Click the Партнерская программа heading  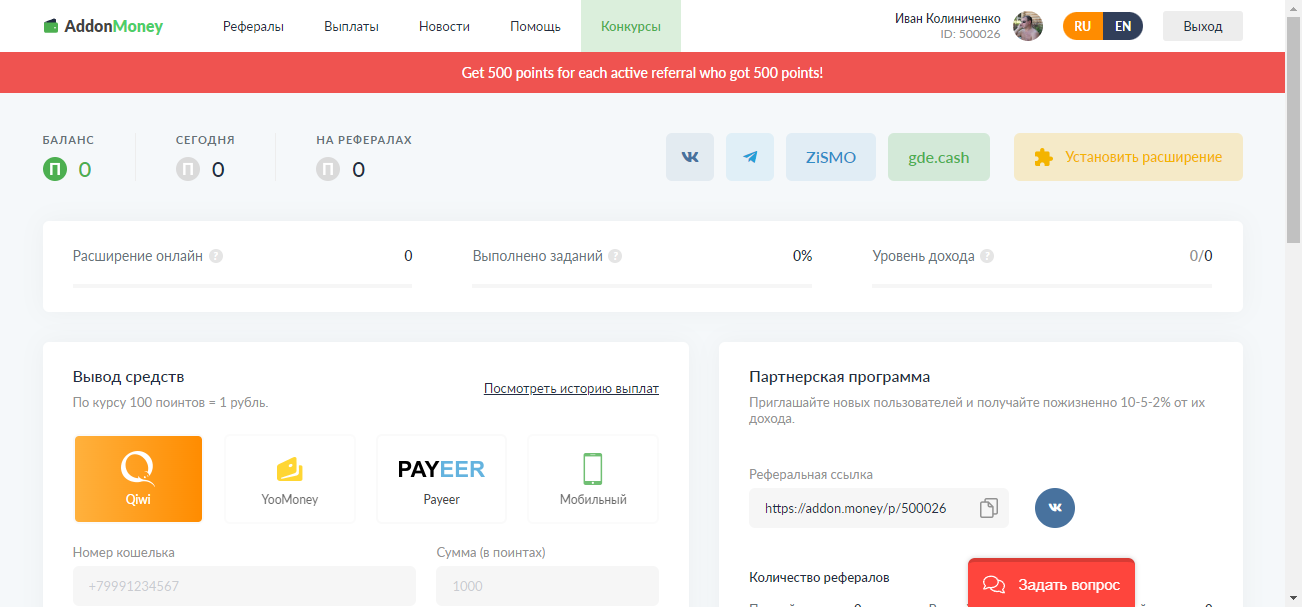point(840,377)
